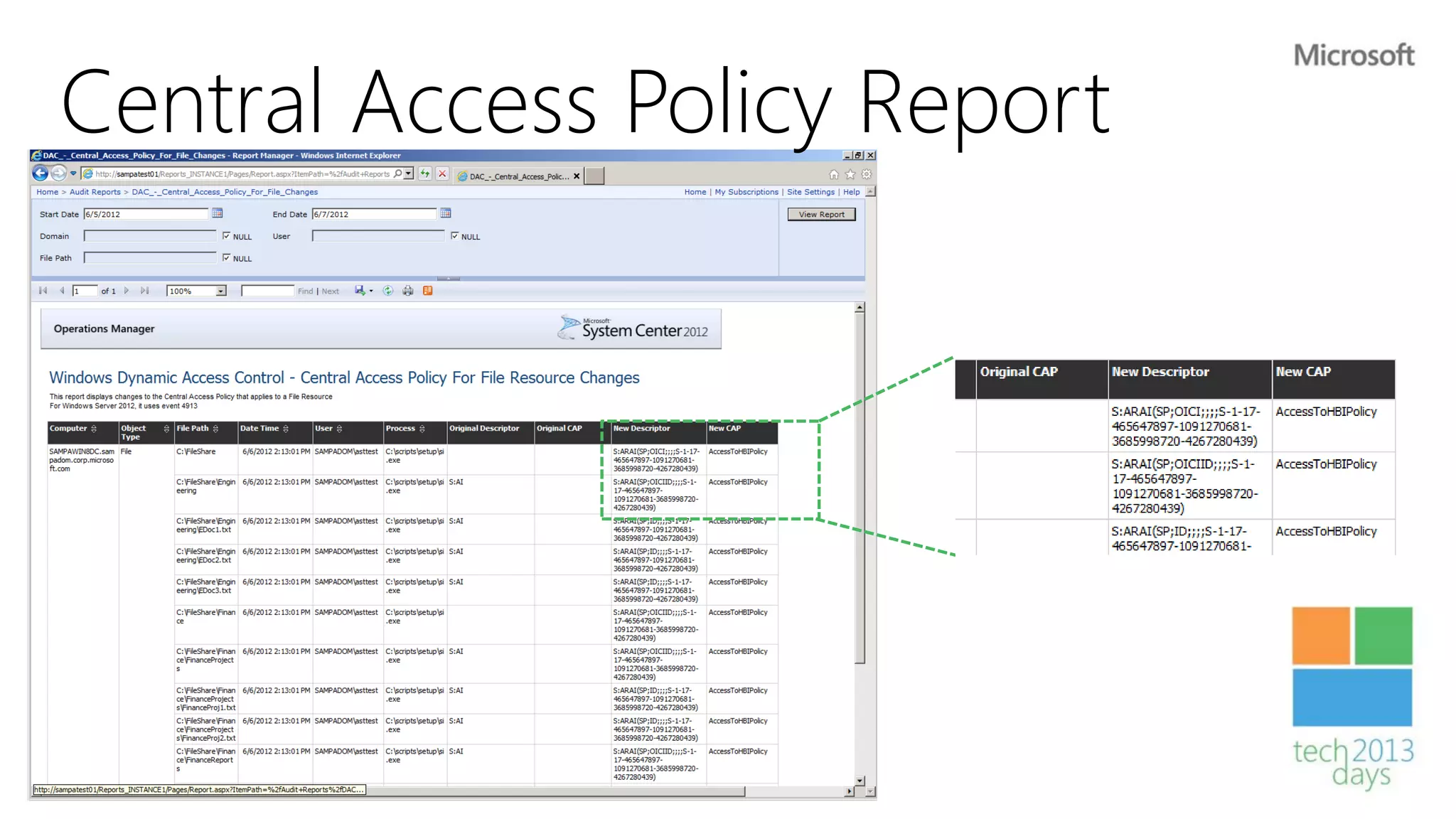
Task: Toggle the Domain NULL checkbox
Action: click(x=226, y=236)
